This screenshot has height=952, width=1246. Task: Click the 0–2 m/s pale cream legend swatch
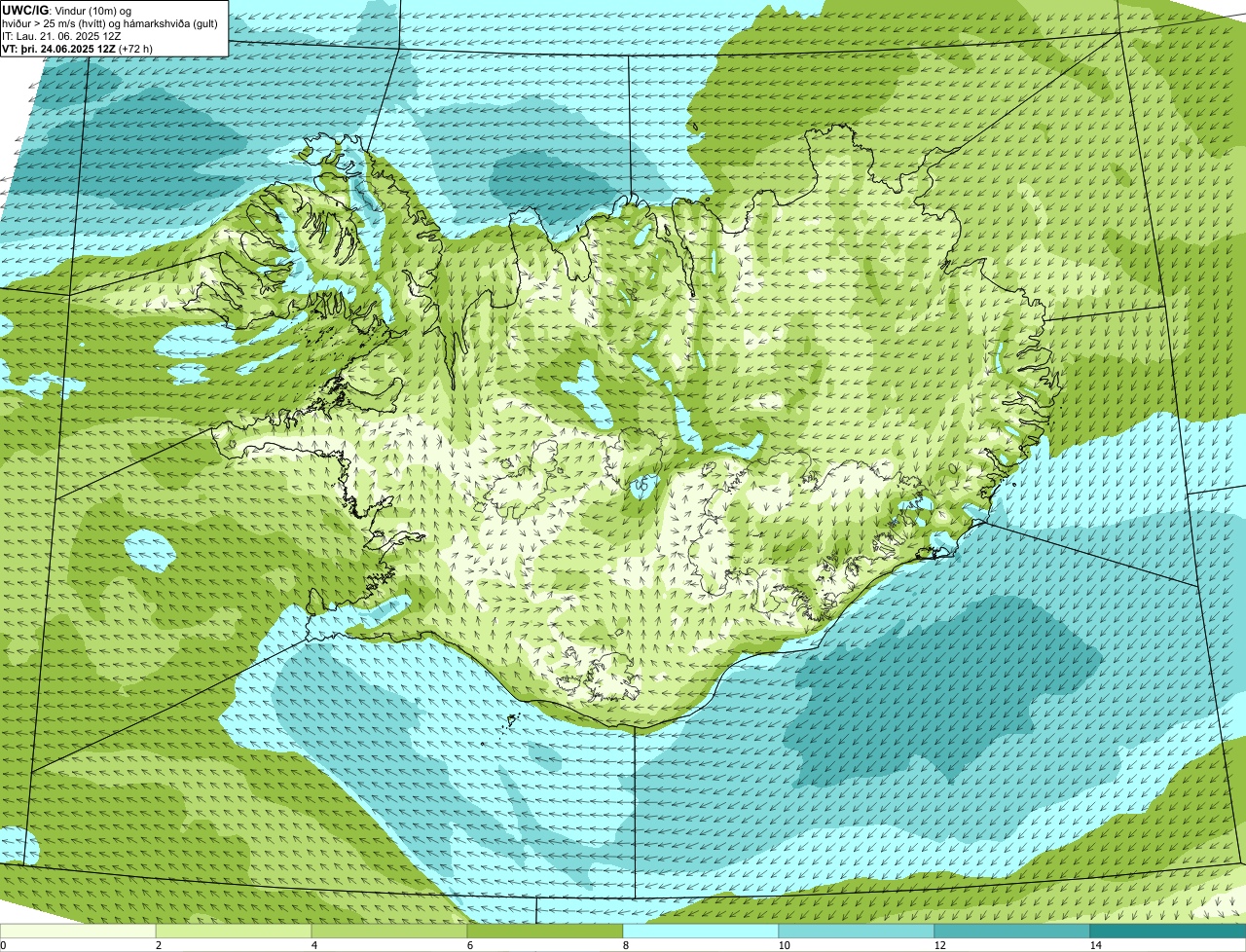[78, 932]
